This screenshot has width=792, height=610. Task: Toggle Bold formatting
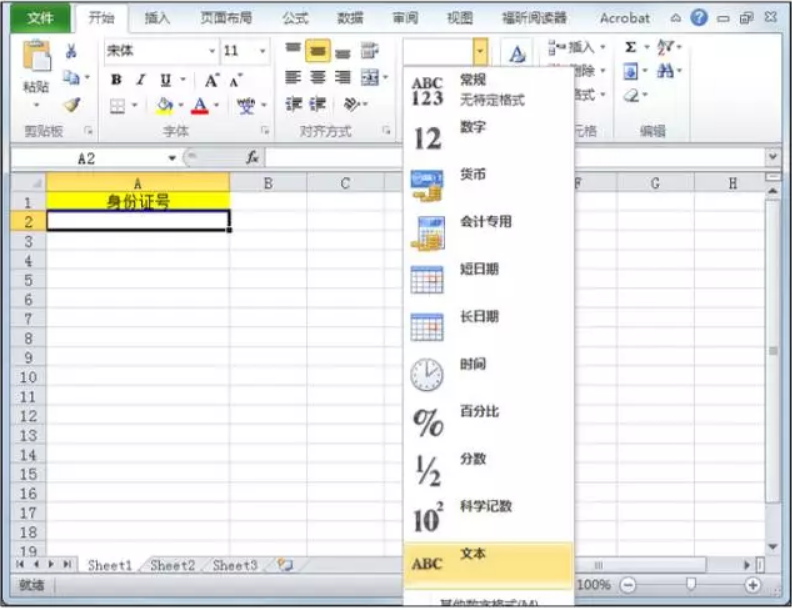coord(116,79)
